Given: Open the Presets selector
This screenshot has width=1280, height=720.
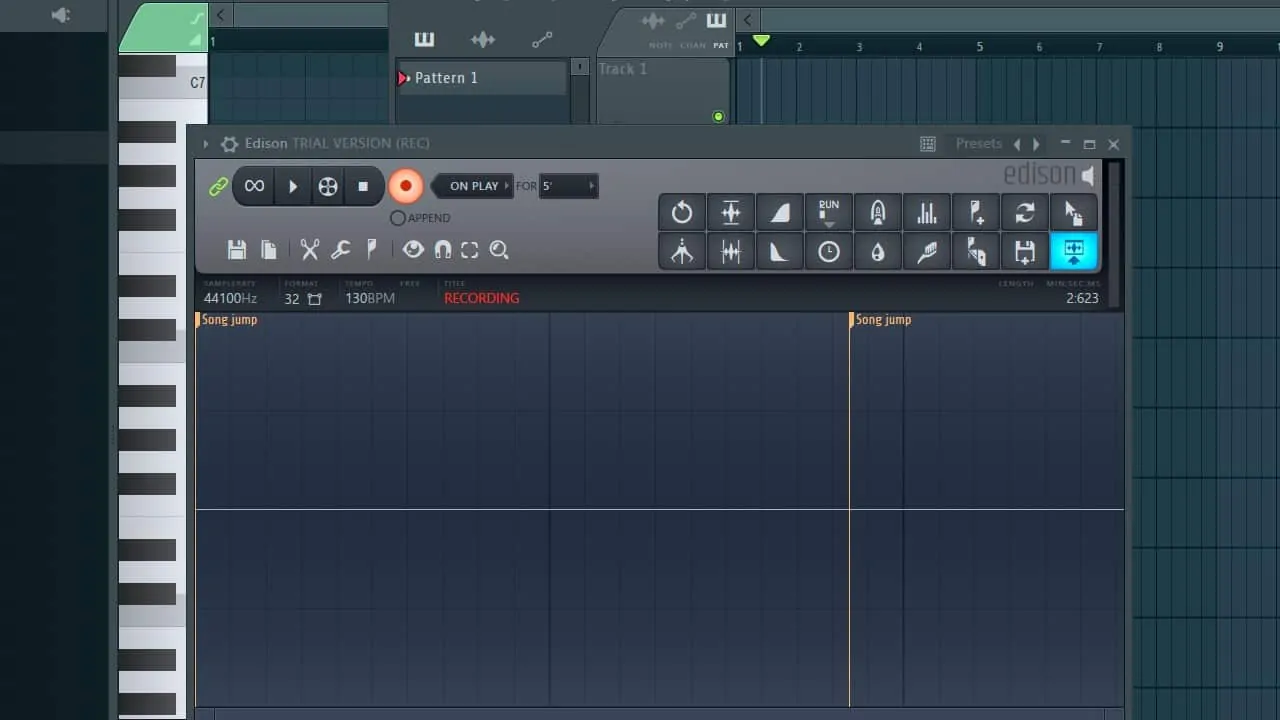Looking at the screenshot, I should pos(978,144).
